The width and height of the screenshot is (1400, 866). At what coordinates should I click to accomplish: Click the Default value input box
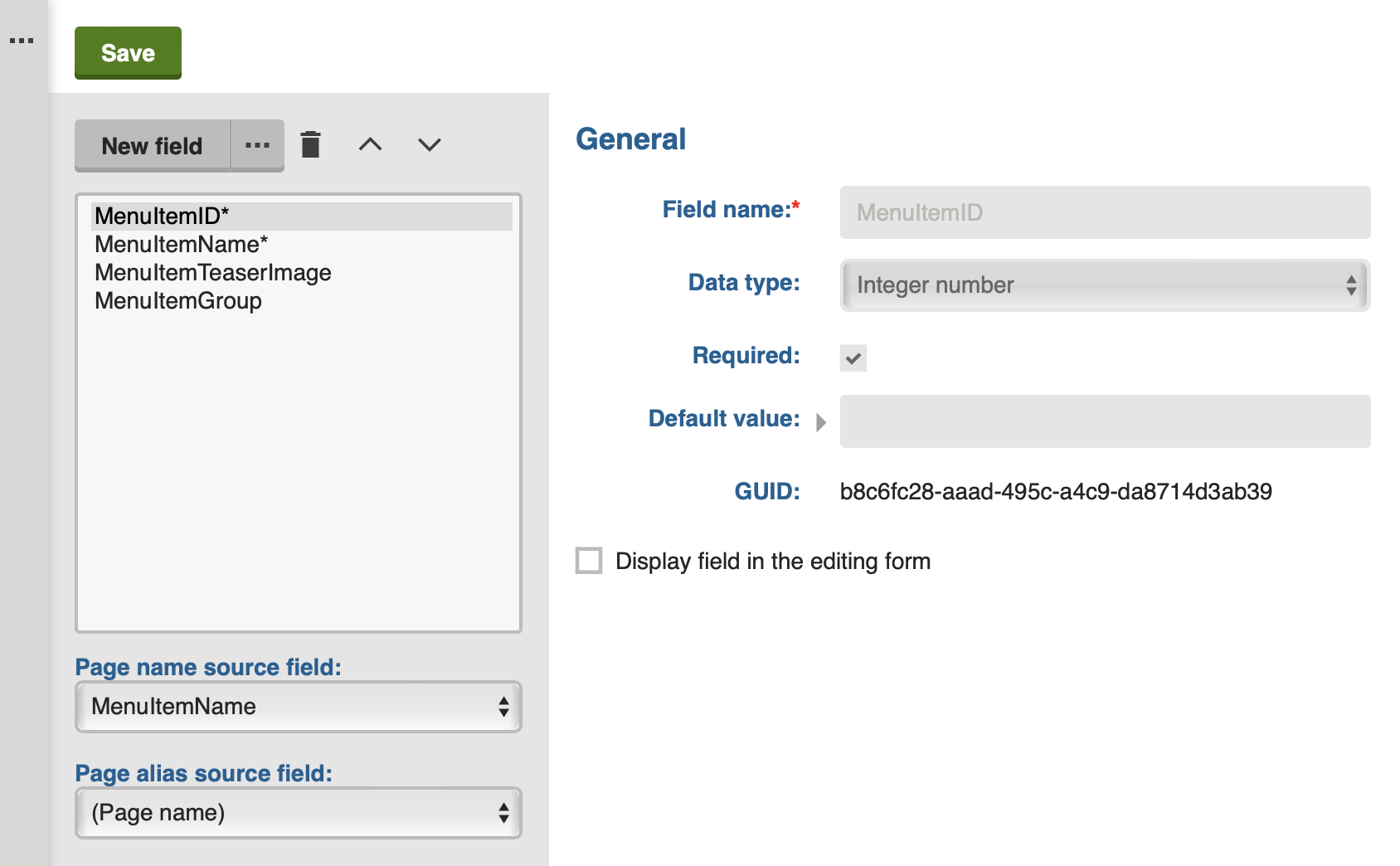coord(1105,421)
